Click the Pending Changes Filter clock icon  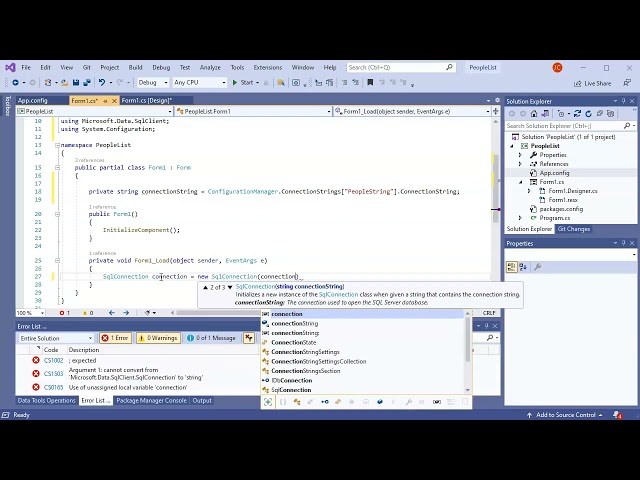click(561, 114)
